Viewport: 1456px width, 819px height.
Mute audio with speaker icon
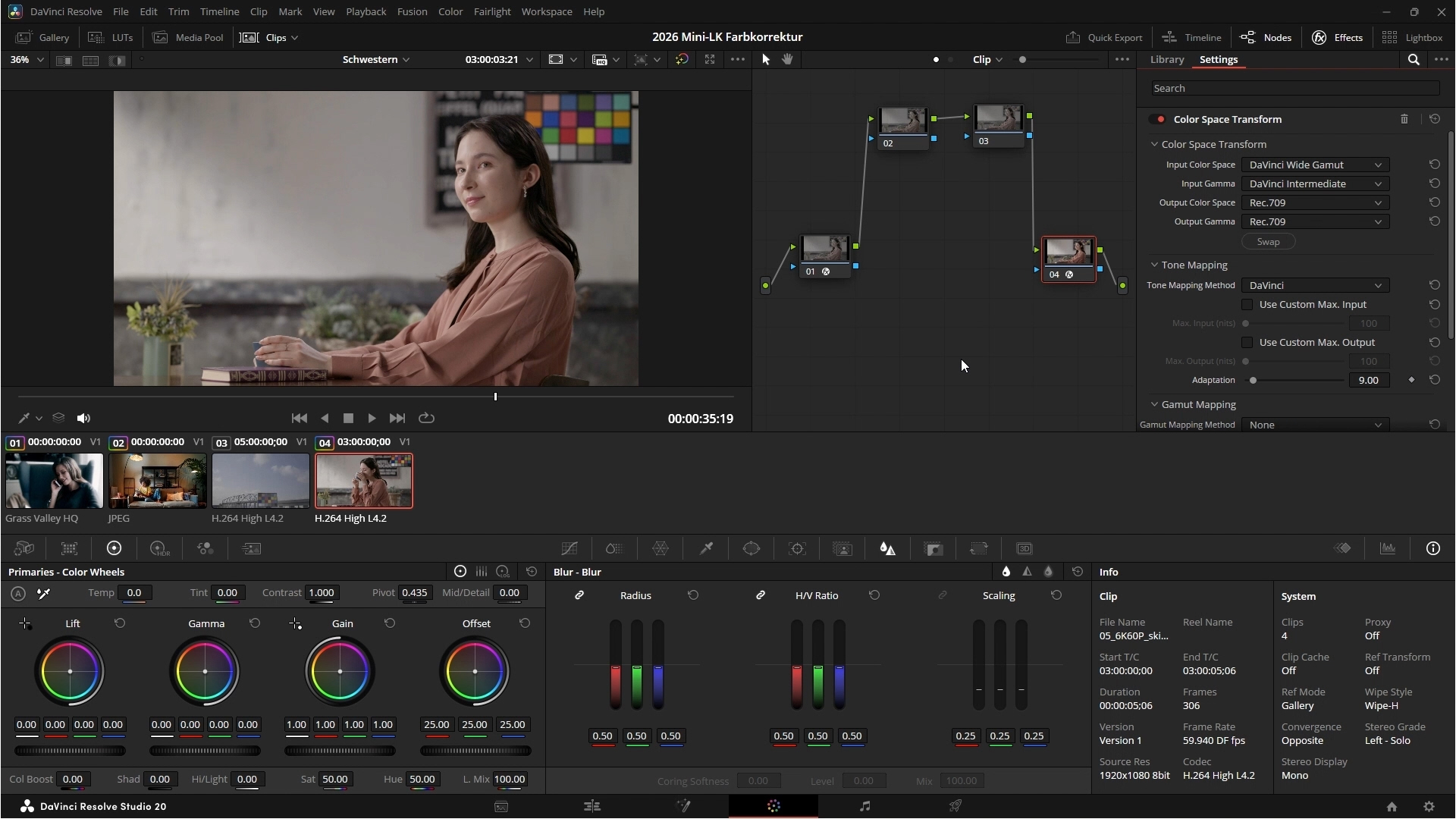pos(84,418)
